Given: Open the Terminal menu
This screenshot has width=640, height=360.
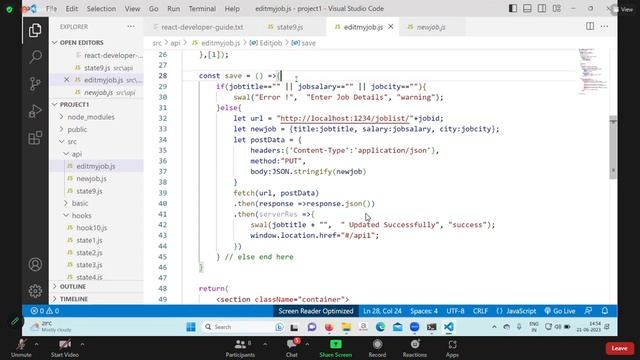Looking at the screenshot, I should [x=202, y=9].
